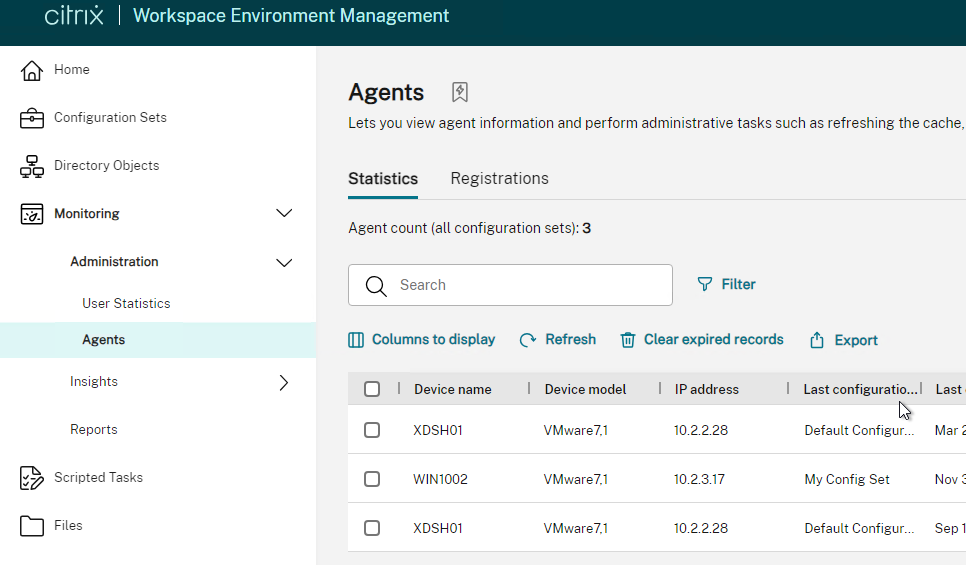Sort by Device name column header

pos(452,389)
